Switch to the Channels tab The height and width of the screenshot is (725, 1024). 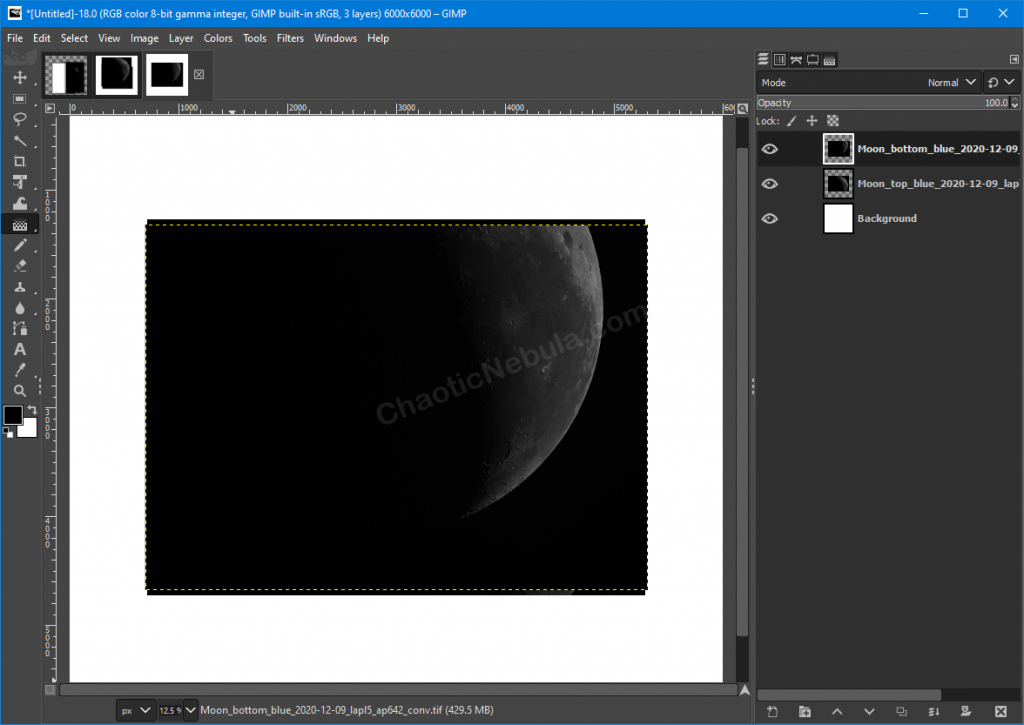[x=780, y=60]
